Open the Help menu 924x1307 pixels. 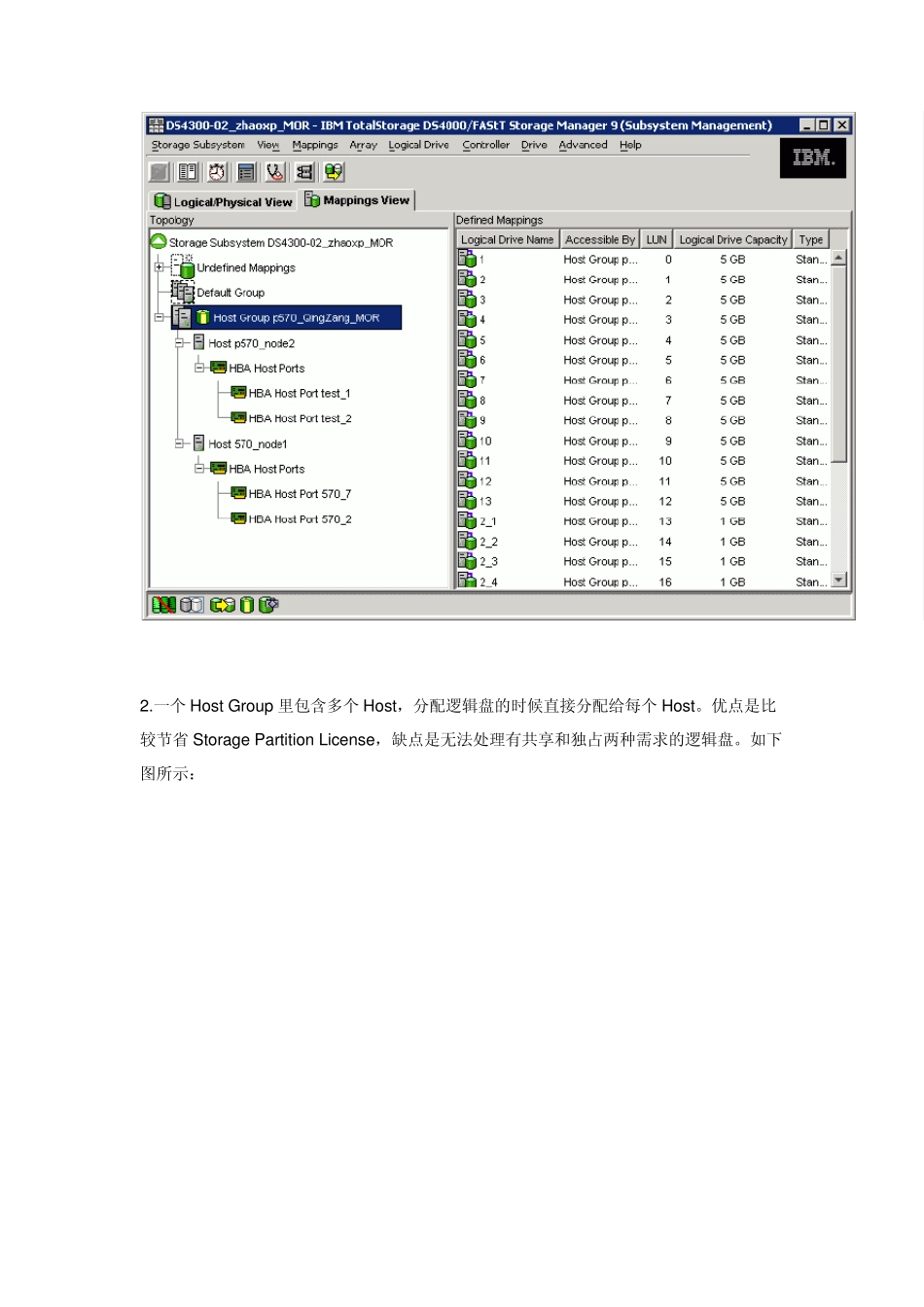tap(630, 145)
